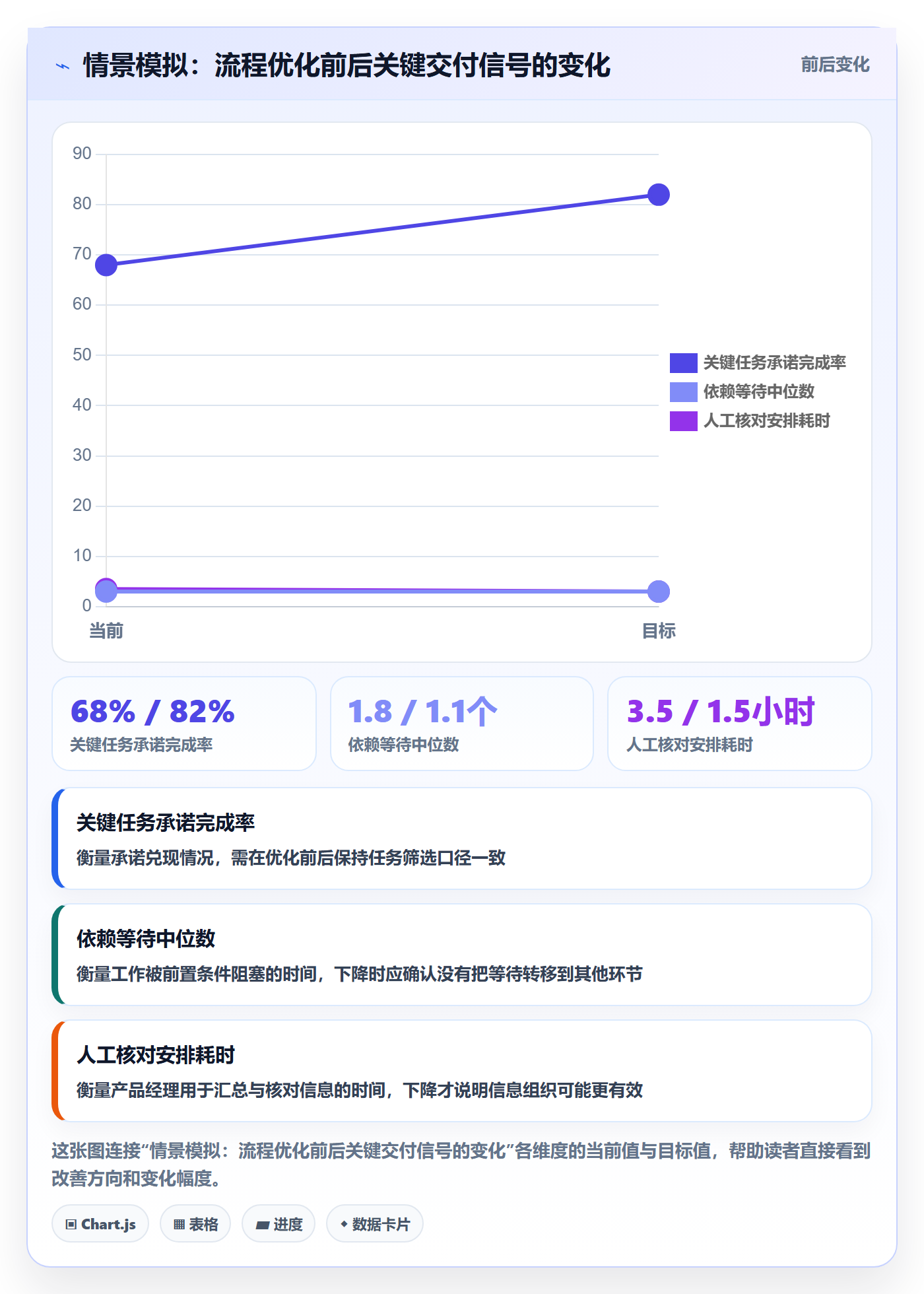Viewport: 924px width, 1294px height.
Task: Click the 1.8 / 1.1个 stat value
Action: tap(422, 712)
